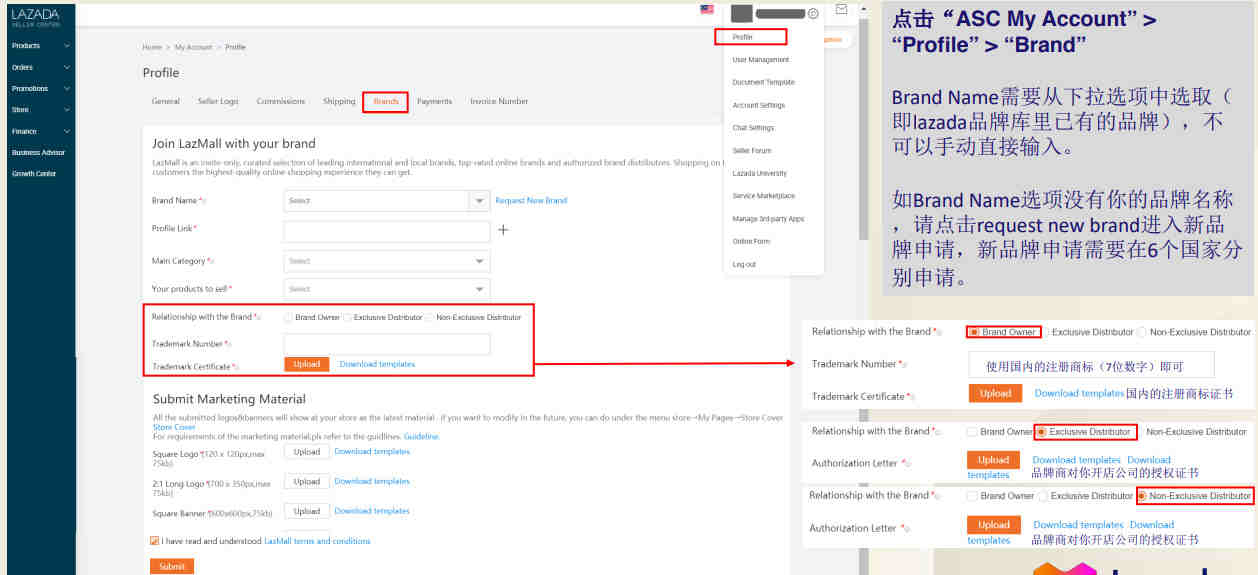Screen dimensions: 1258x575
Task: Switch to the Payments tab
Action: pos(435,102)
